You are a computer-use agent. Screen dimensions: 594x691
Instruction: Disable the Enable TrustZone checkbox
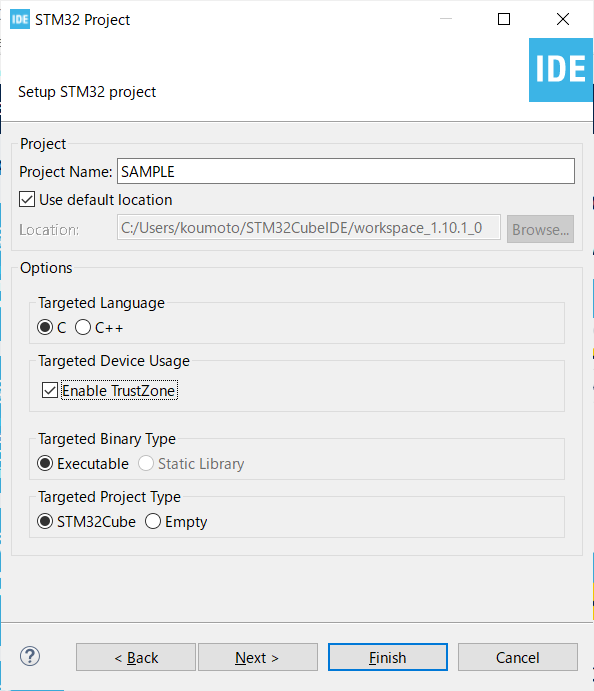[x=49, y=390]
